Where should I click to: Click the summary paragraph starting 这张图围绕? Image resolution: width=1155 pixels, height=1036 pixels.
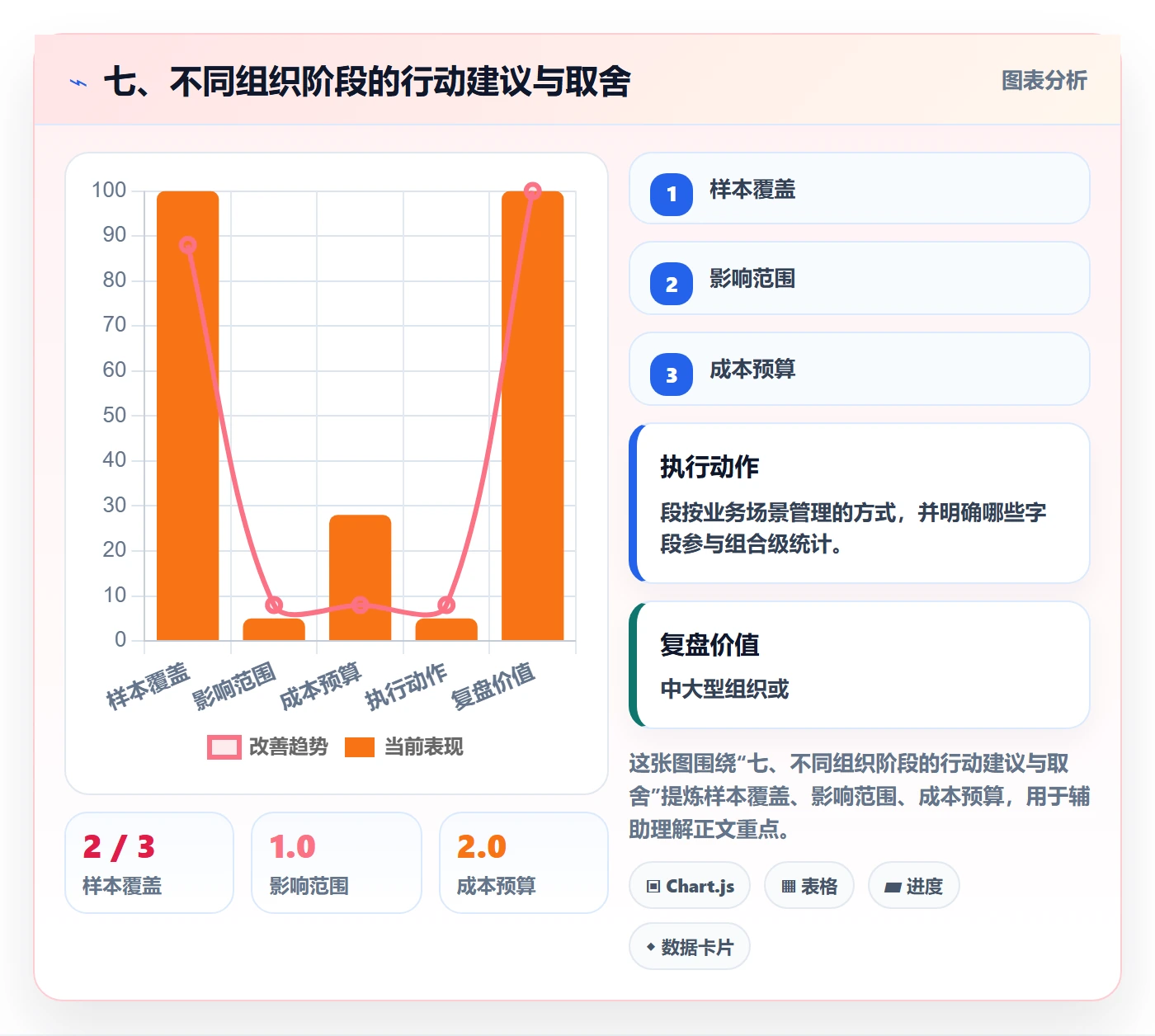(x=859, y=796)
